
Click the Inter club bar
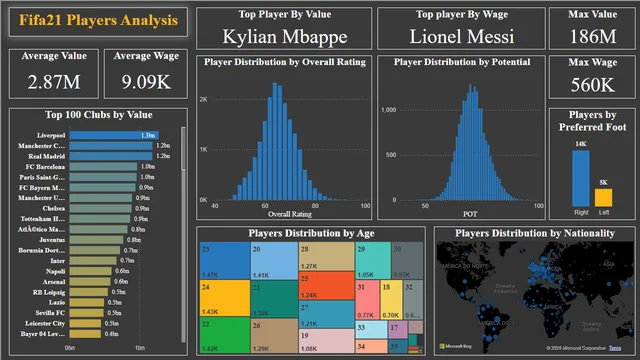point(93,260)
